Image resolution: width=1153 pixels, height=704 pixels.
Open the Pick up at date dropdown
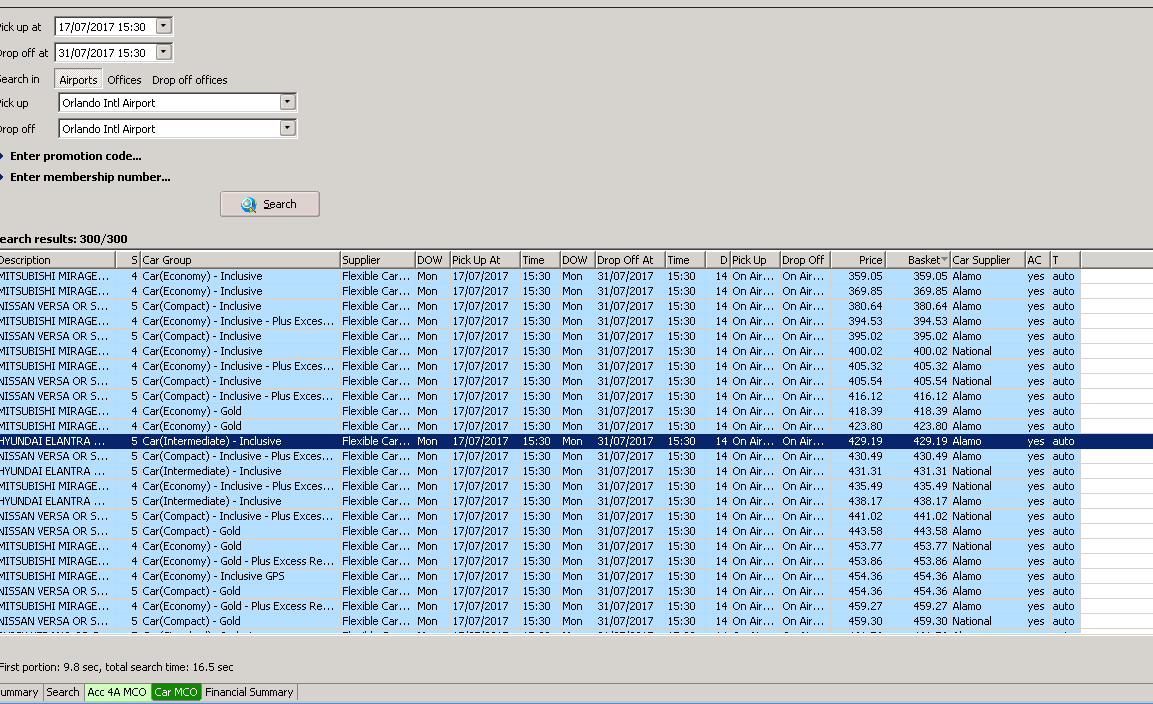164,27
